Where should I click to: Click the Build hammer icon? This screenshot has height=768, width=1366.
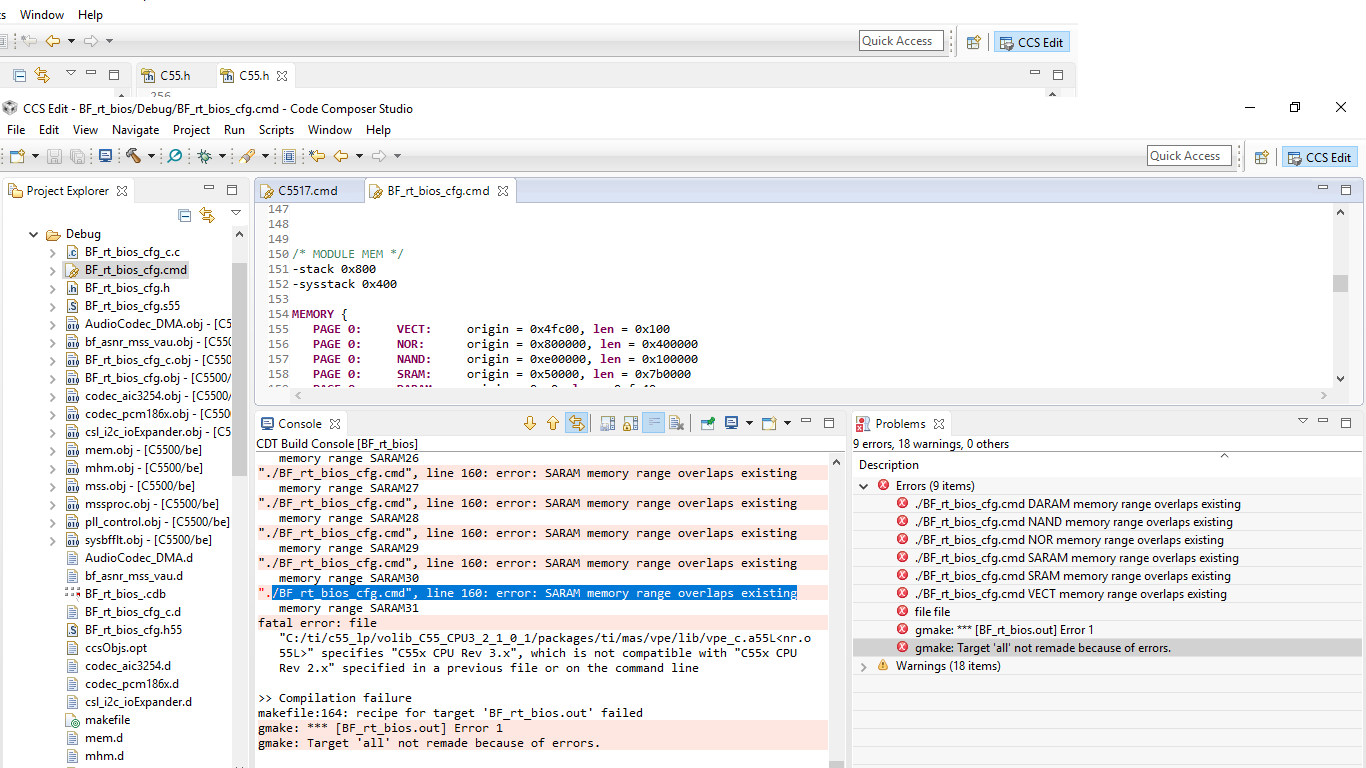coord(133,156)
